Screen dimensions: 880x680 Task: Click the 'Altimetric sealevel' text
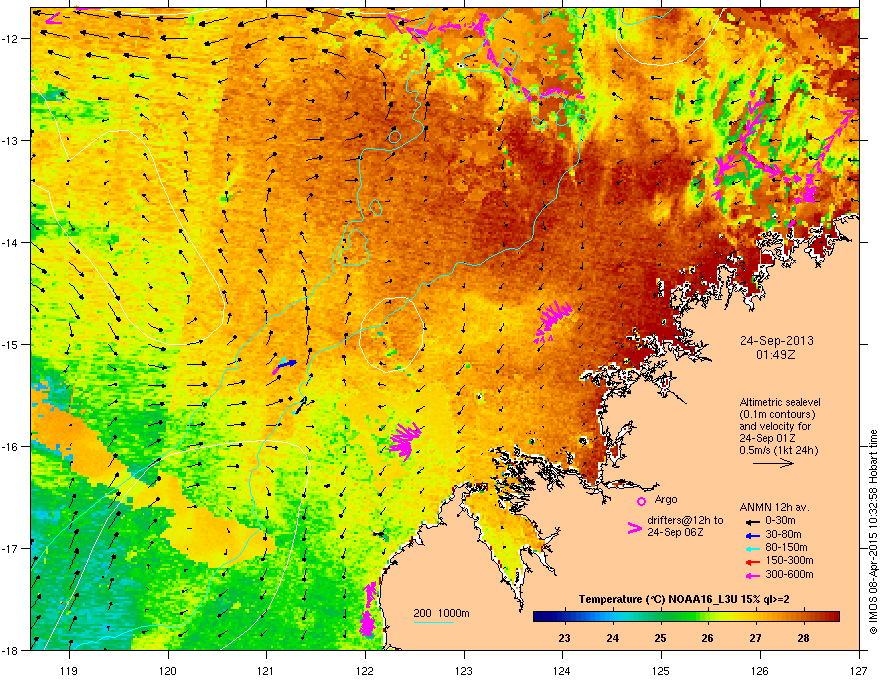780,402
